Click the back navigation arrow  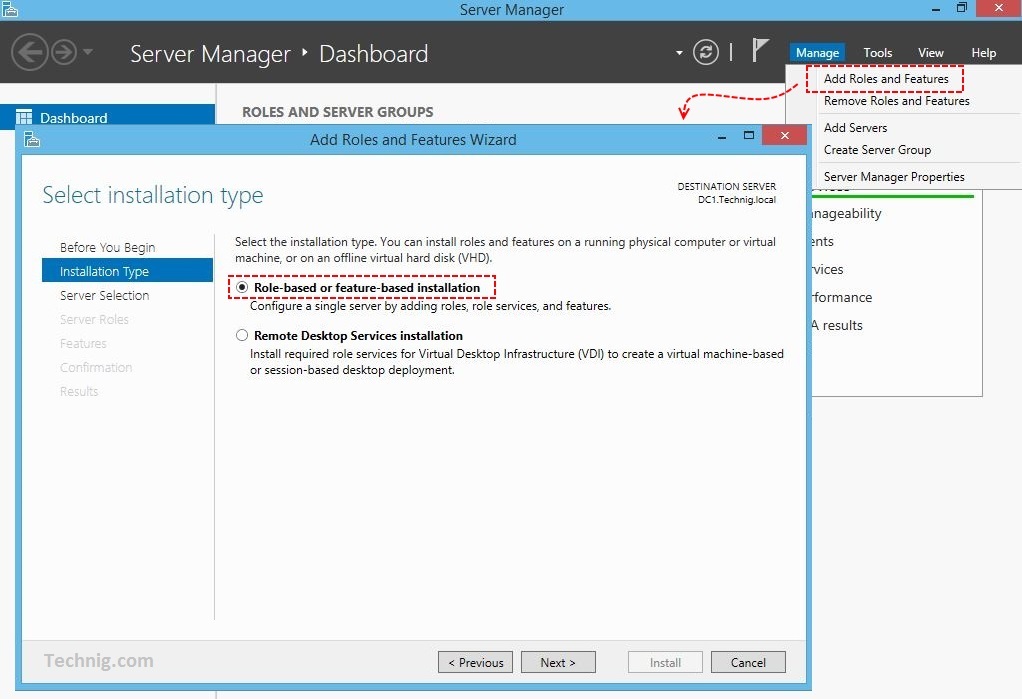click(x=30, y=52)
